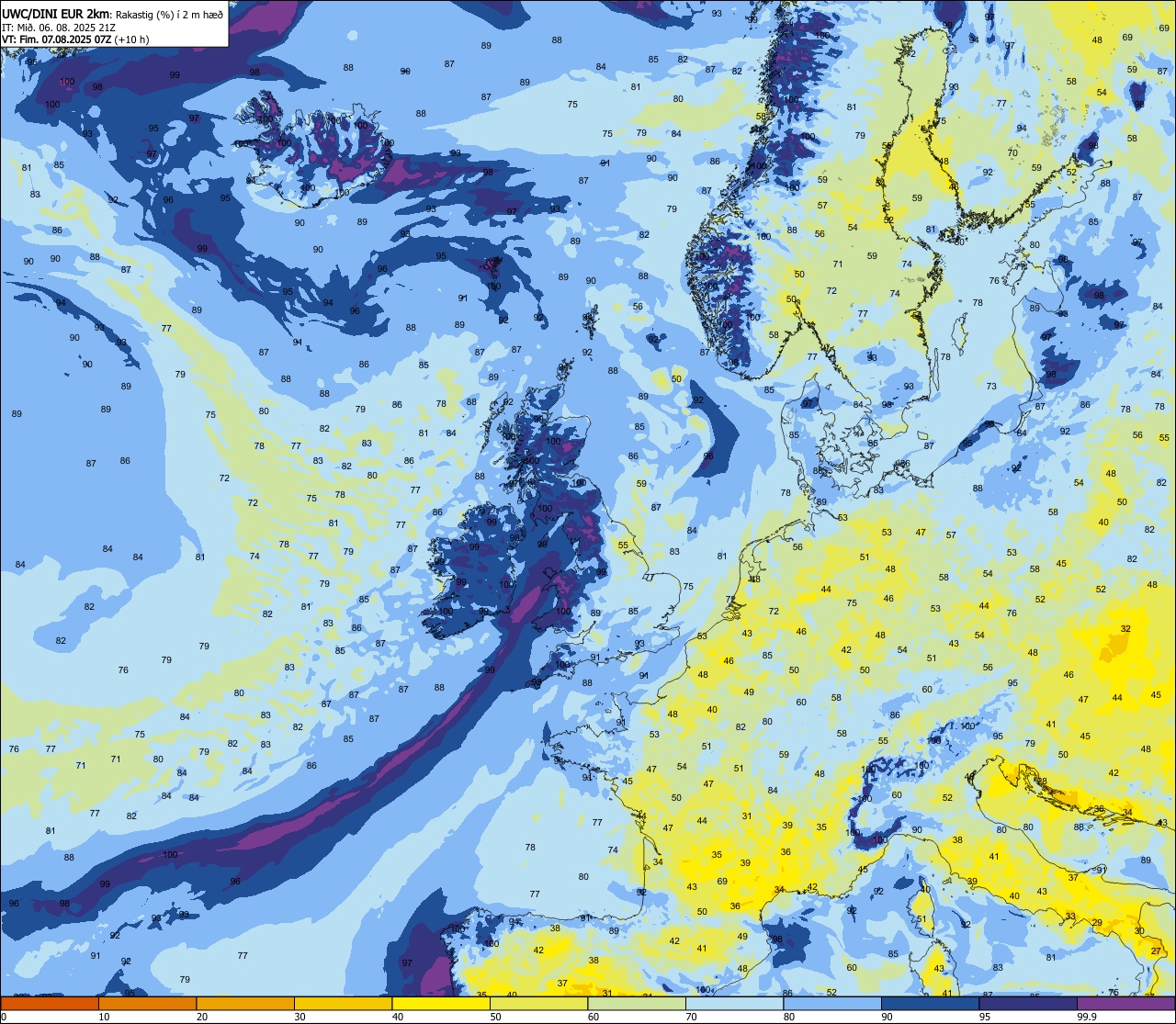Screen dimensions: 1176x1024
Task: Click the 20–30 amber legend swatch
Action: click(245, 1003)
